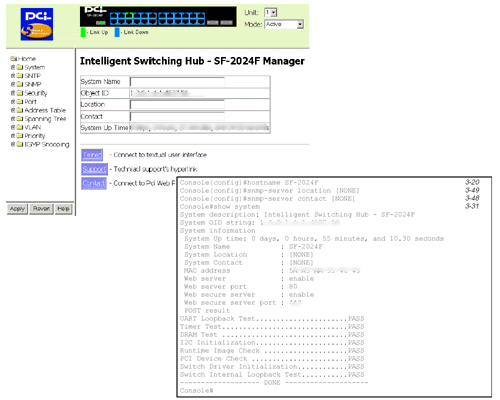Image resolution: width=500 pixels, height=400 pixels.
Task: Click the SNMP folder icon
Action: point(20,84)
